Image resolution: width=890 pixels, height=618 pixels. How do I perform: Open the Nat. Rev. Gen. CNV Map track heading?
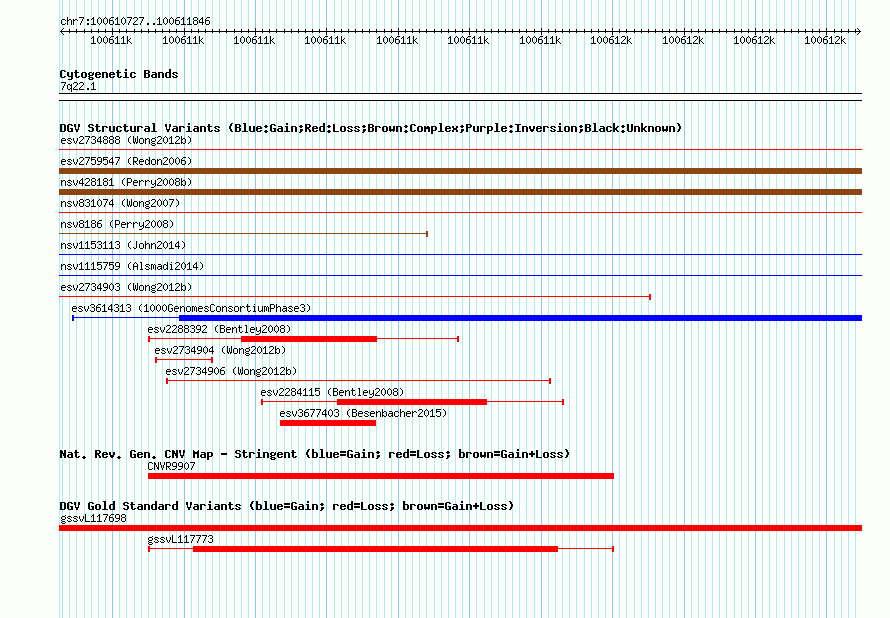click(x=314, y=454)
